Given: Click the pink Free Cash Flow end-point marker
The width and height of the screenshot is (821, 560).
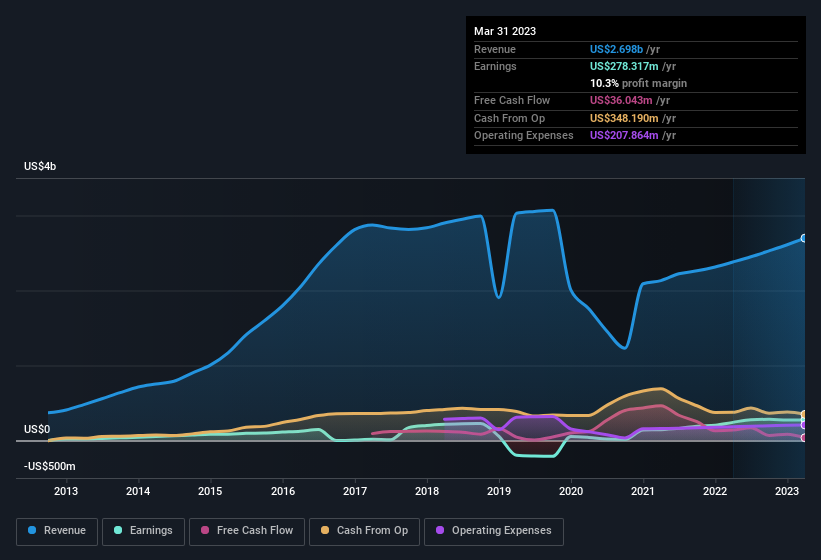Looking at the screenshot, I should coord(804,437).
